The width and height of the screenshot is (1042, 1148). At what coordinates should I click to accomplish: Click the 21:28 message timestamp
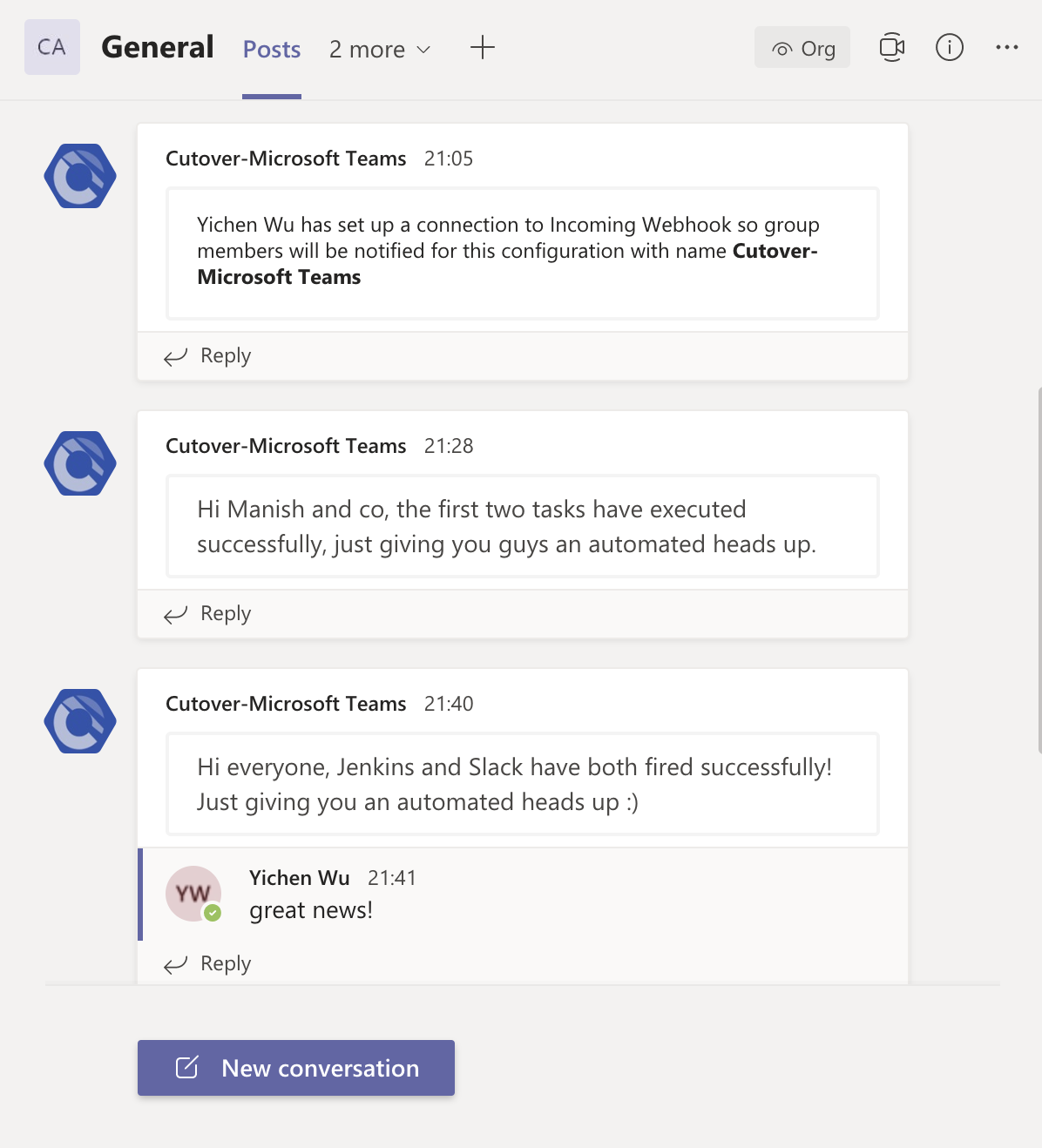449,446
